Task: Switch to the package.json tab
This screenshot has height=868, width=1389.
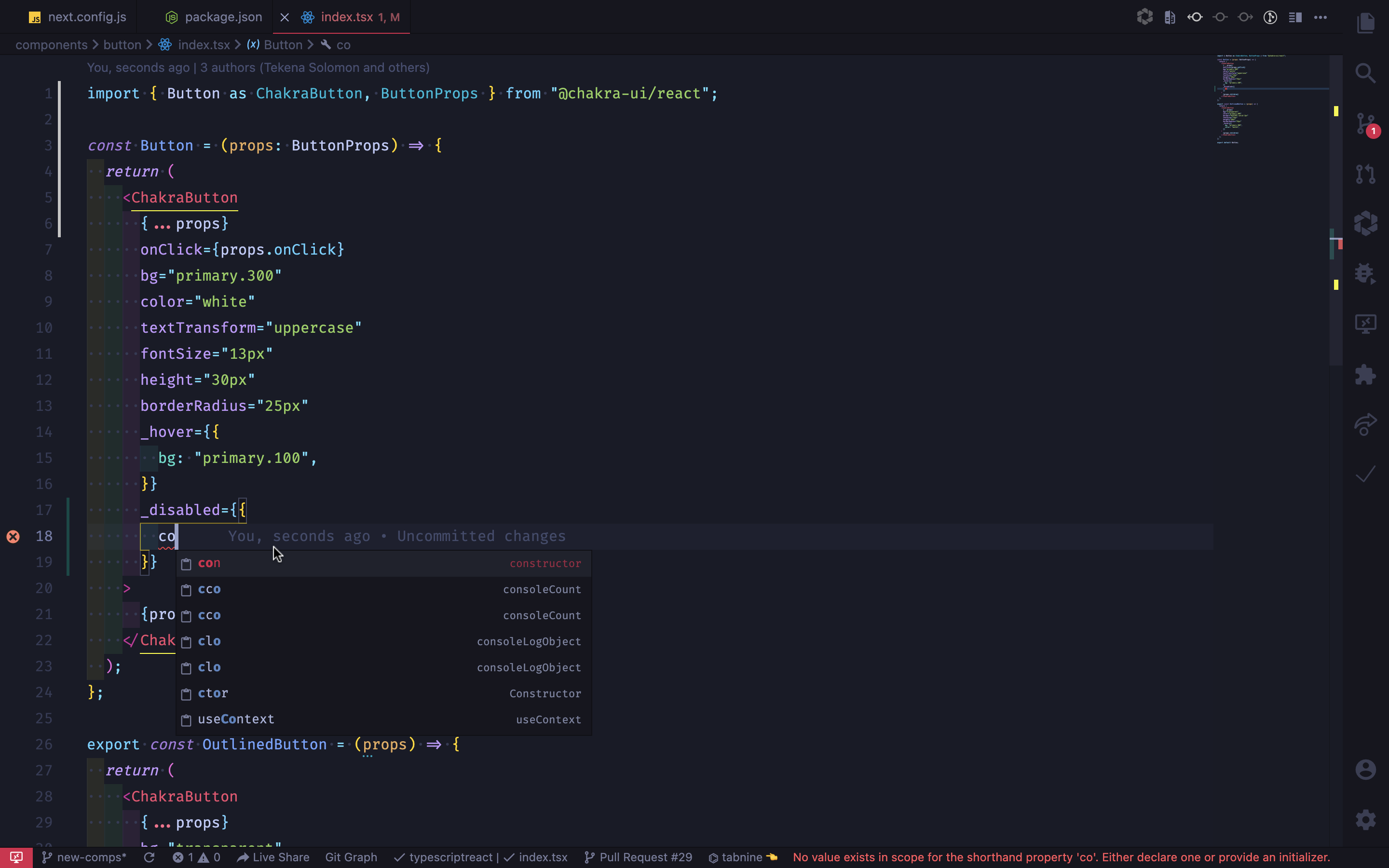Action: [x=223, y=17]
